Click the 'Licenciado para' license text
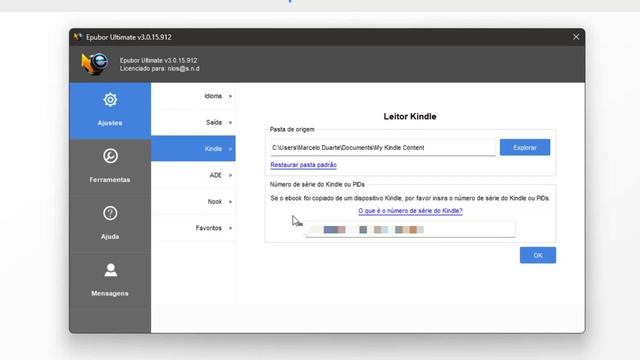Screen dimensions: 640x360 point(160,69)
